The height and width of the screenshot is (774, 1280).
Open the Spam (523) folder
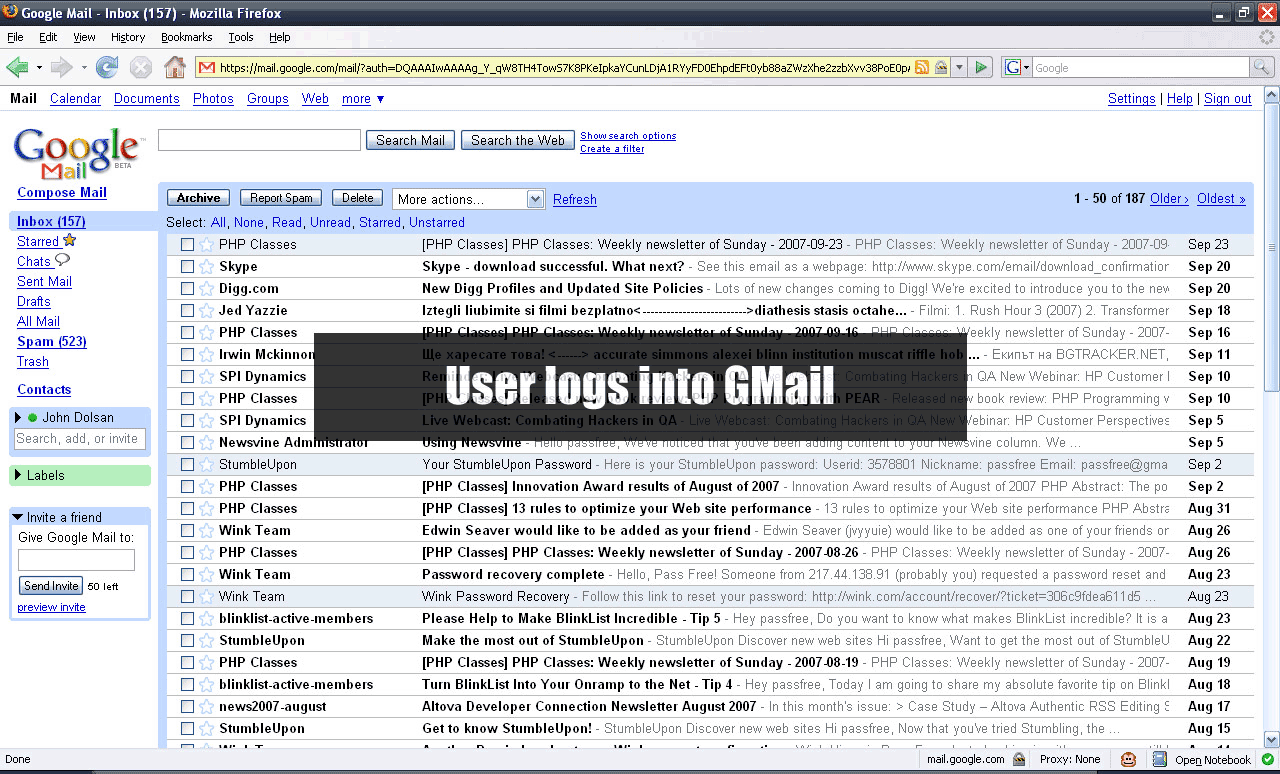(52, 342)
